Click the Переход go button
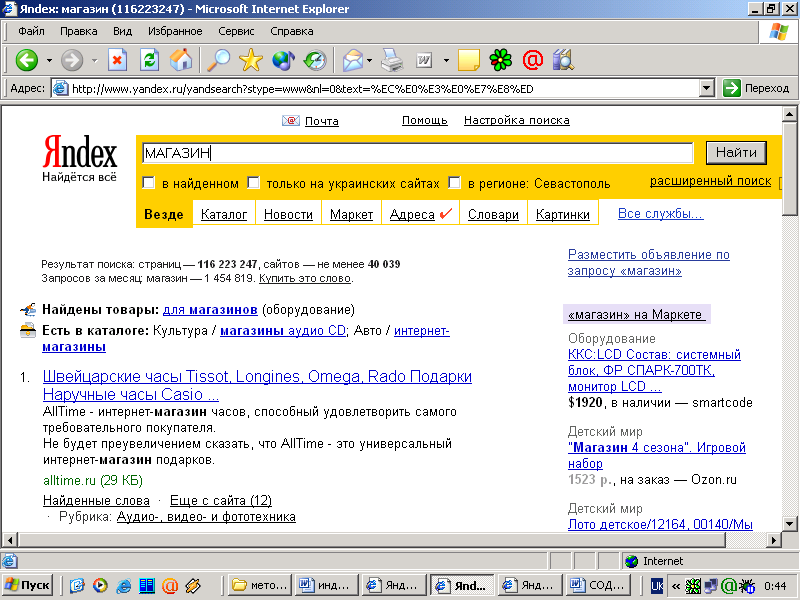The image size is (800, 600). [757, 88]
